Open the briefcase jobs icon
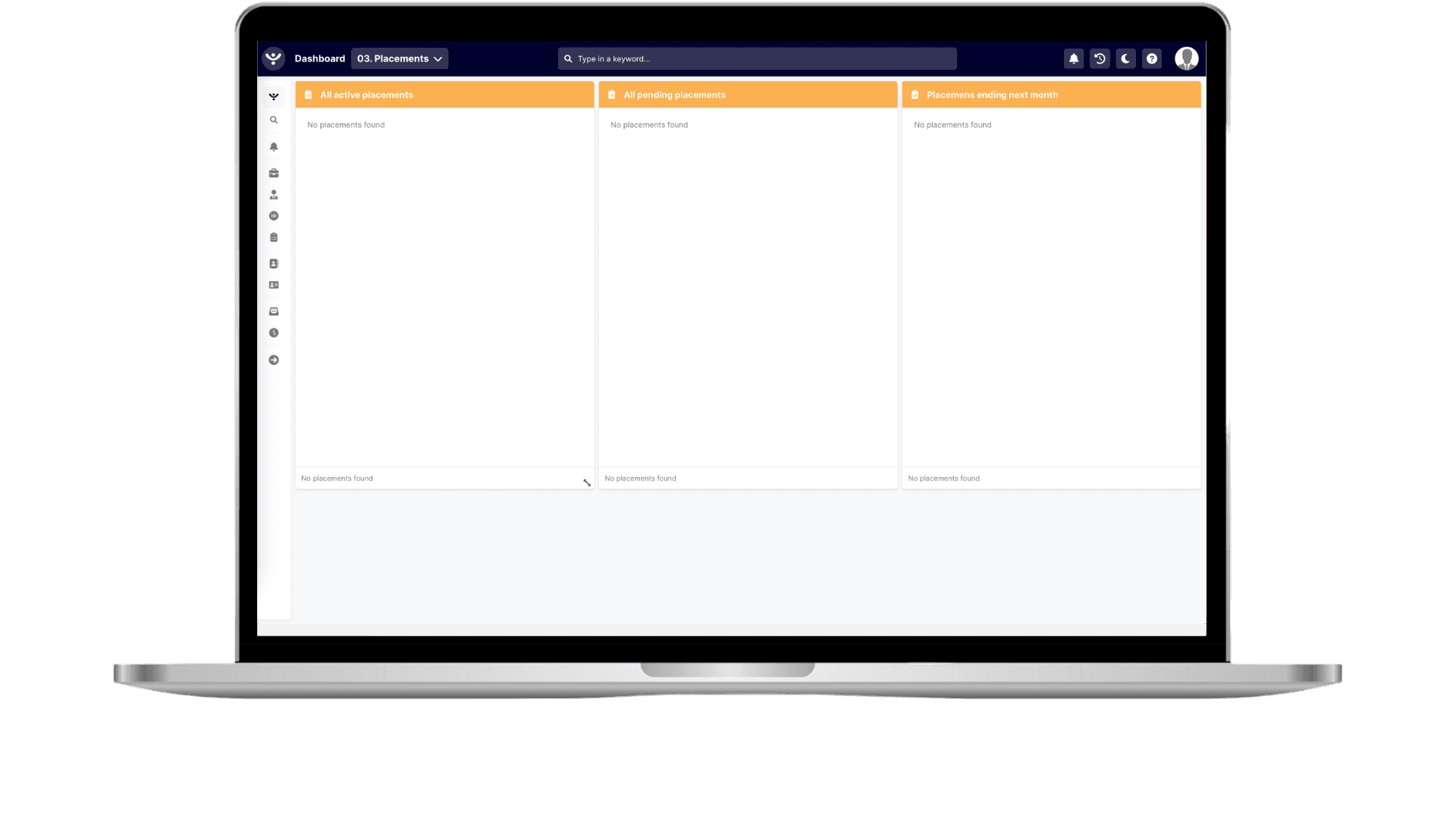This screenshot has width=1456, height=819. pyautogui.click(x=274, y=173)
